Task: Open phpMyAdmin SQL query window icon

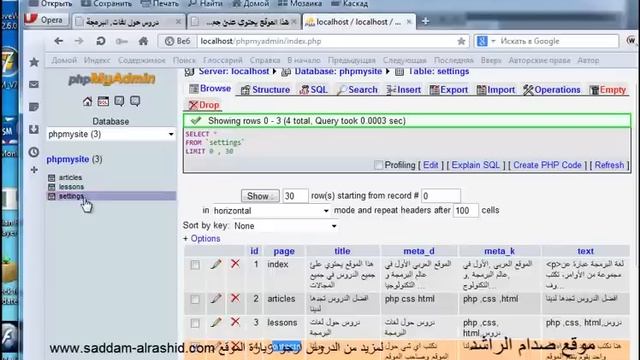Action: [103, 101]
